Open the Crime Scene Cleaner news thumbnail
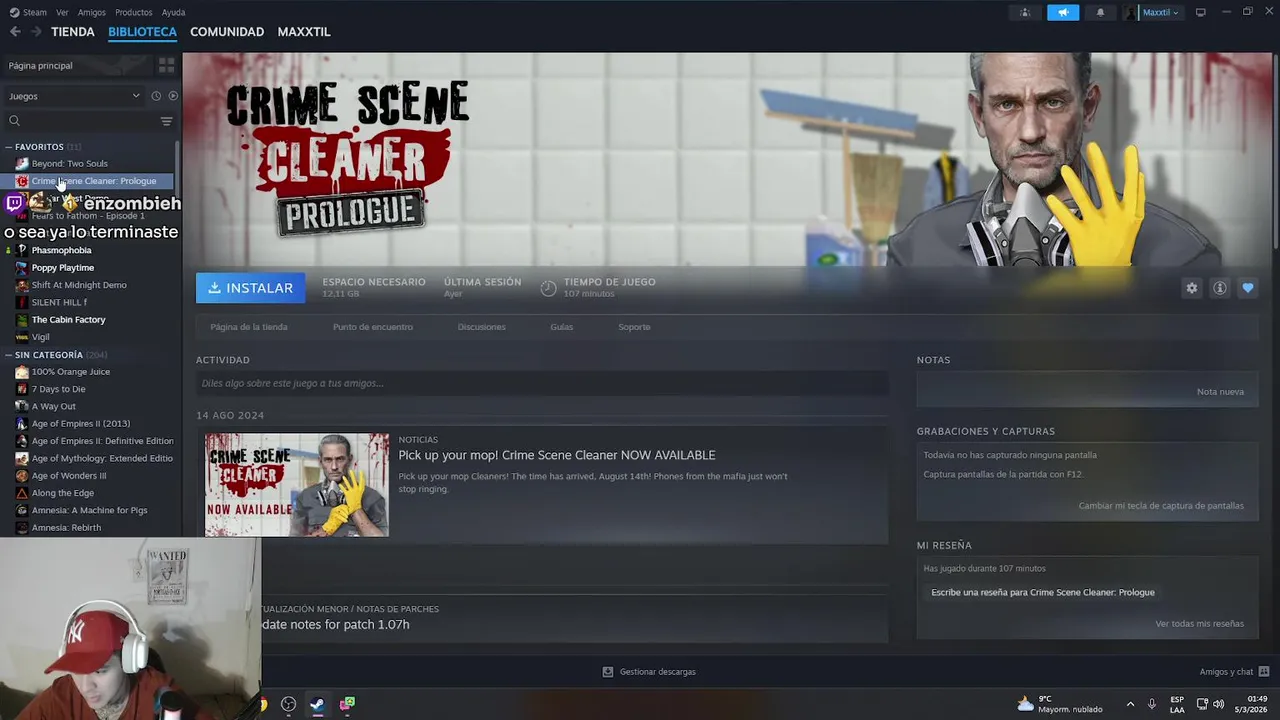This screenshot has width=1280, height=720. point(297,485)
